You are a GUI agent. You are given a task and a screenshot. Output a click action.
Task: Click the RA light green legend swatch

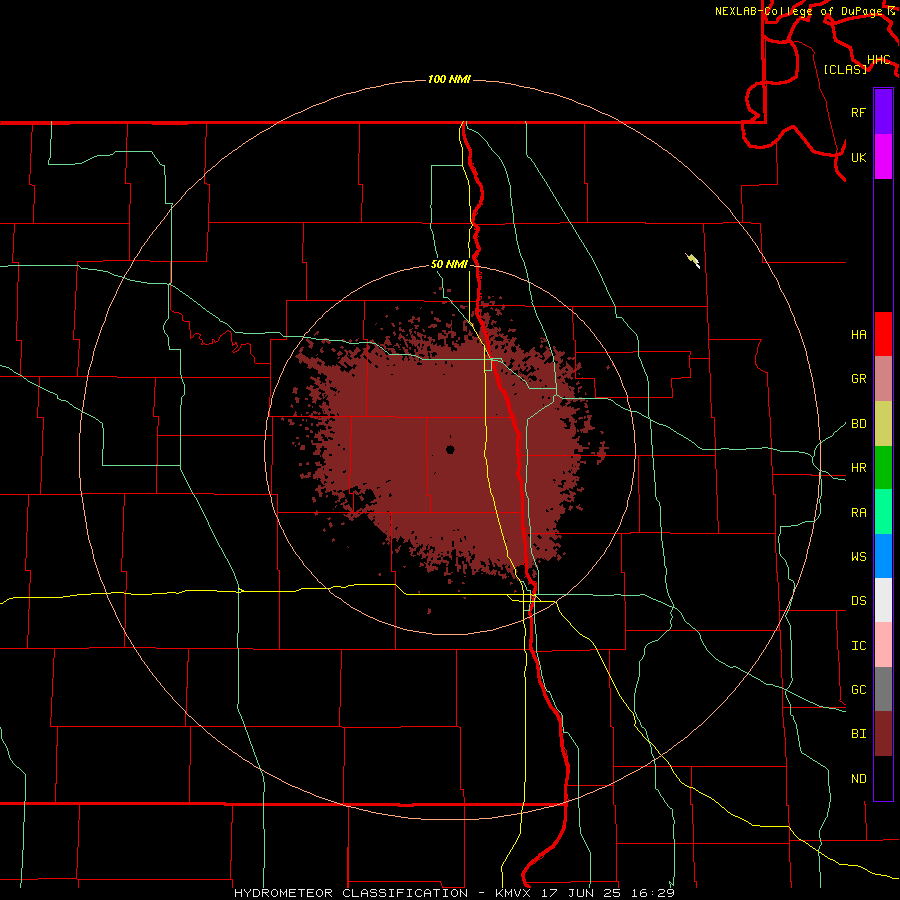pos(883,512)
